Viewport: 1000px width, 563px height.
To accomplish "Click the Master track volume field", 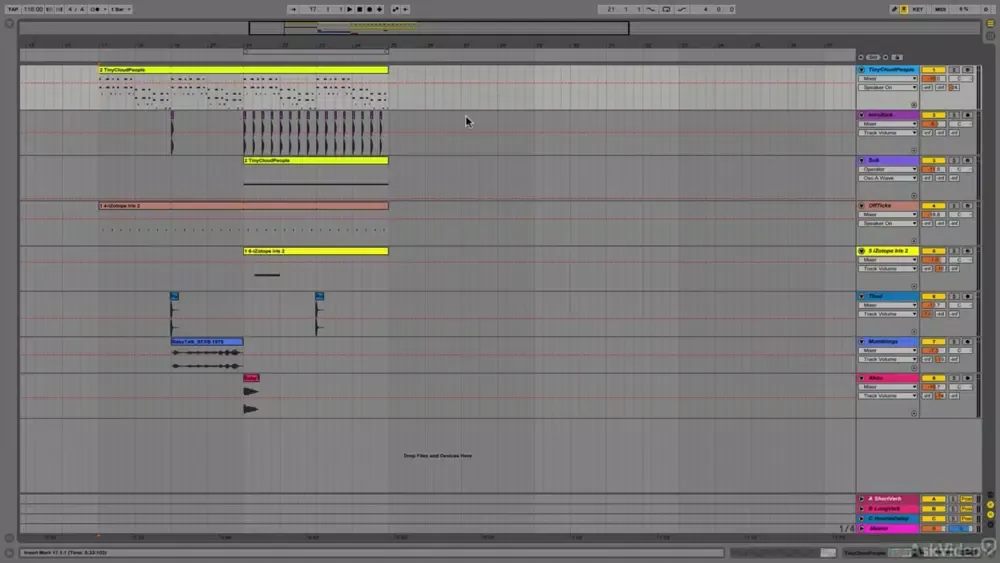I will click(x=934, y=529).
